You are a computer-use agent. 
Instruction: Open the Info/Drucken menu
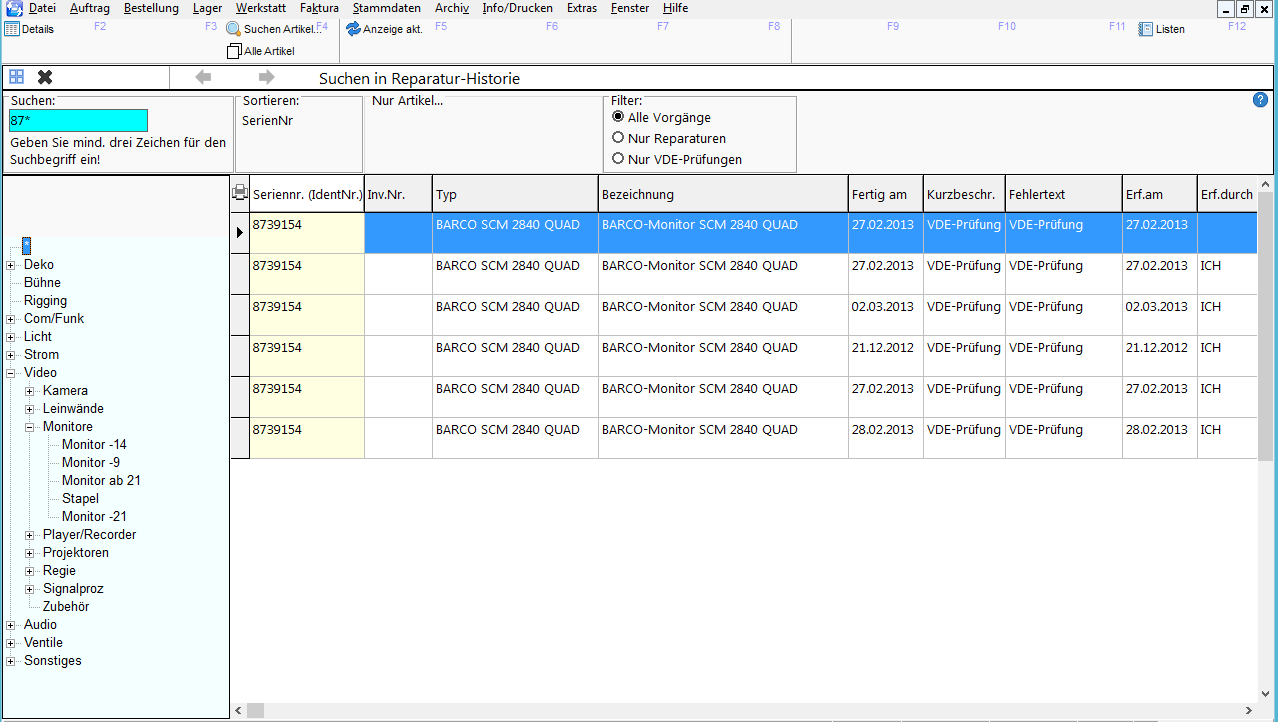(x=517, y=8)
